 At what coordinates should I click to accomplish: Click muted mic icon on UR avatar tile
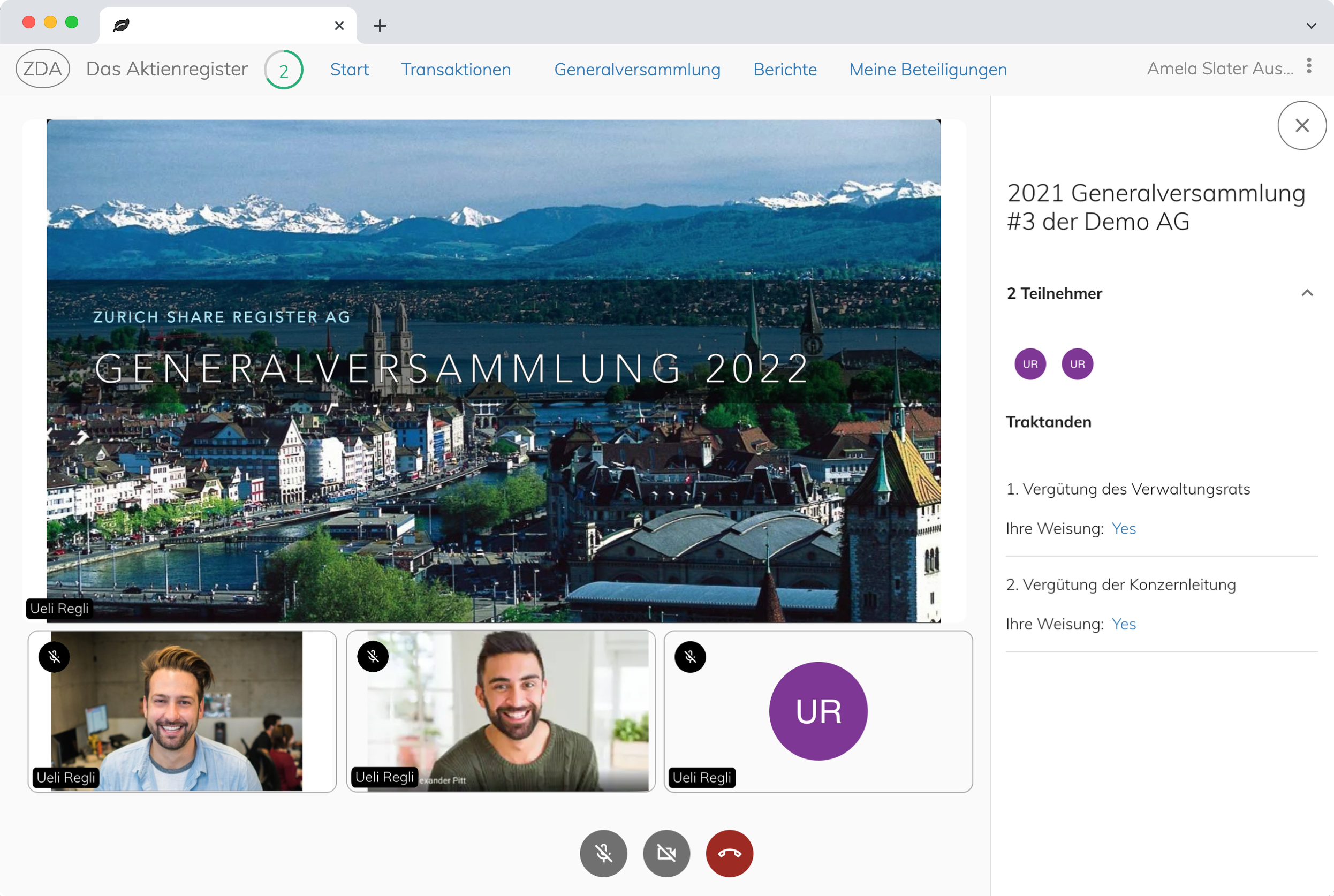[690, 657]
